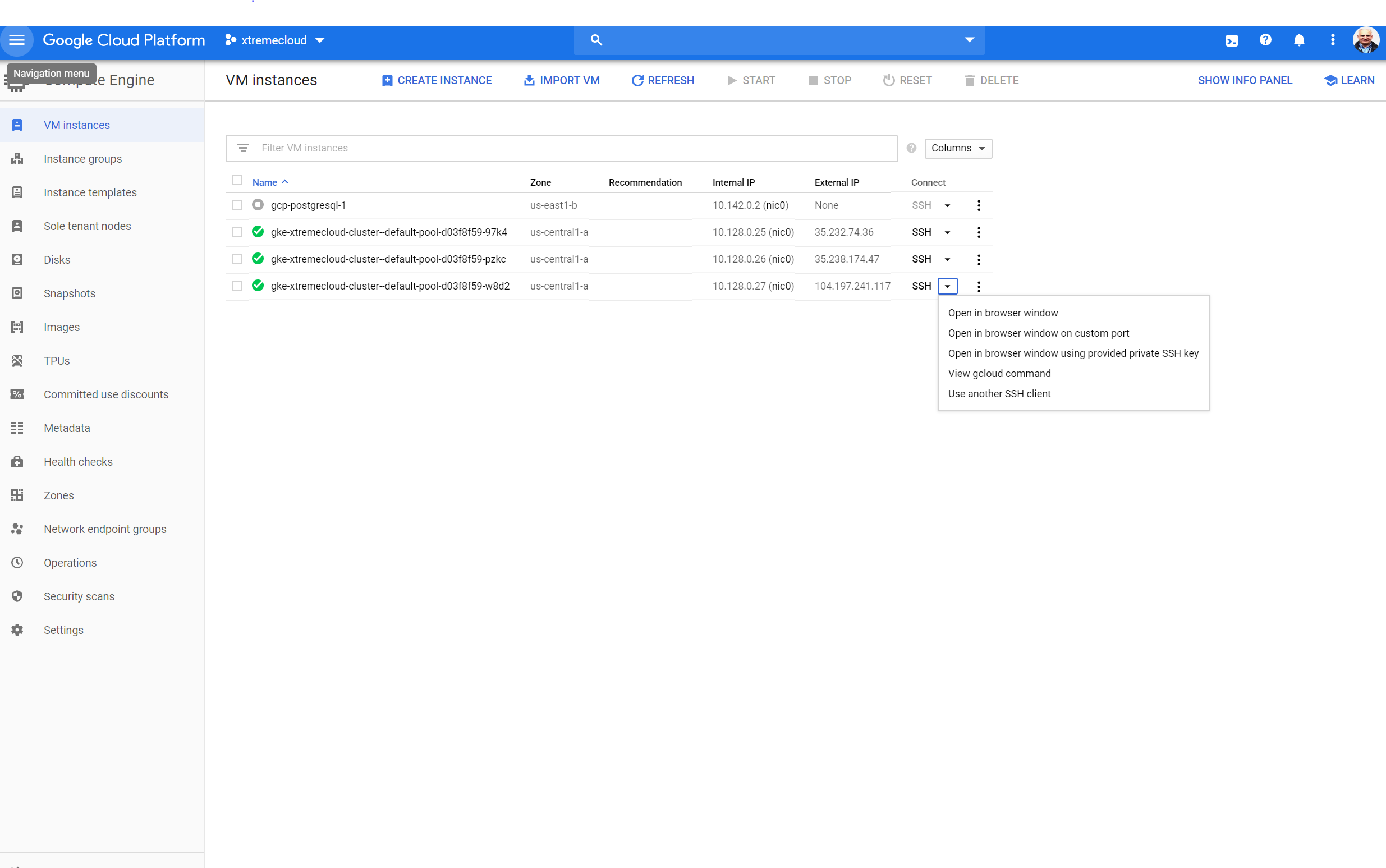This screenshot has height=868, width=1386.
Task: Click the search magnifier icon
Action: [x=596, y=40]
